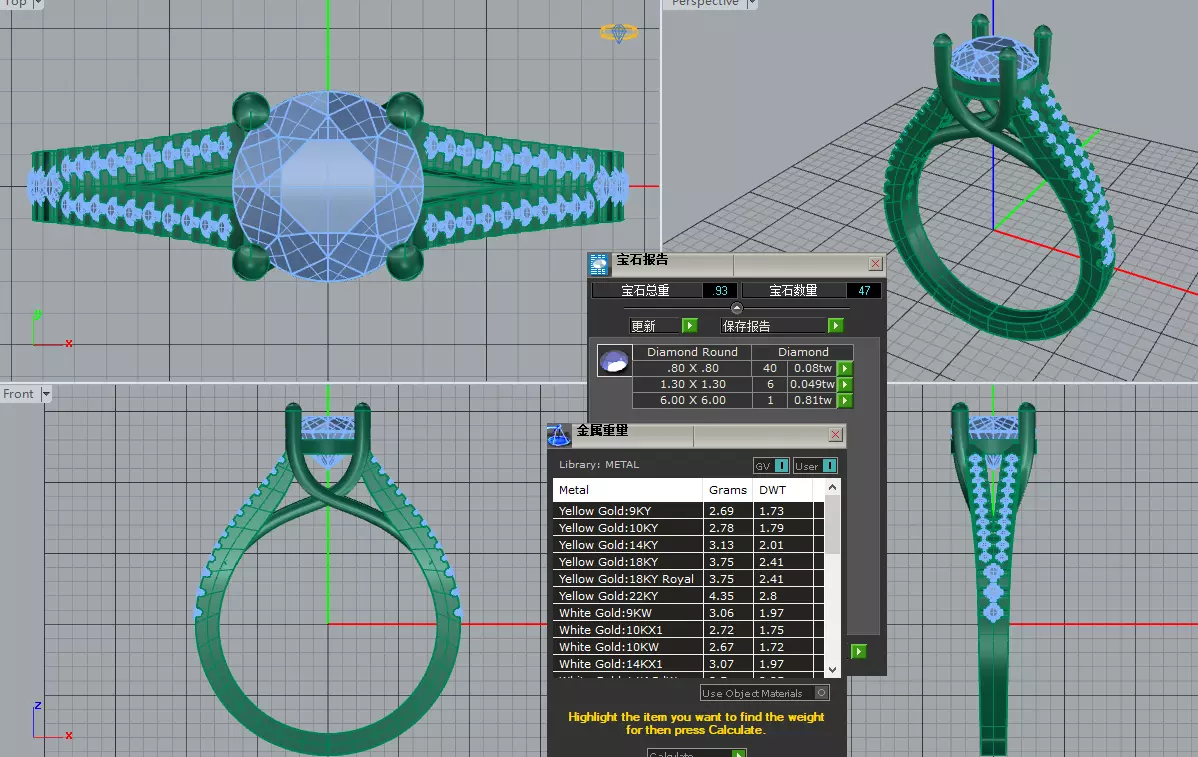
Task: Click metal list scrollbar down arrow
Action: (833, 669)
